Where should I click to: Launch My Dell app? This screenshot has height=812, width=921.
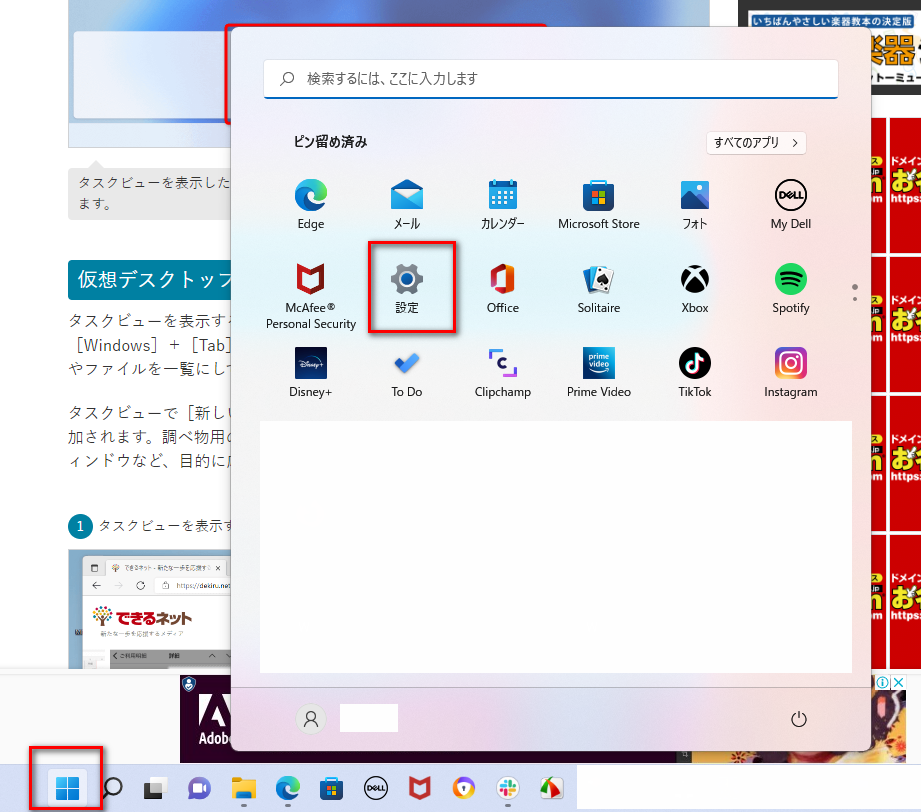791,204
